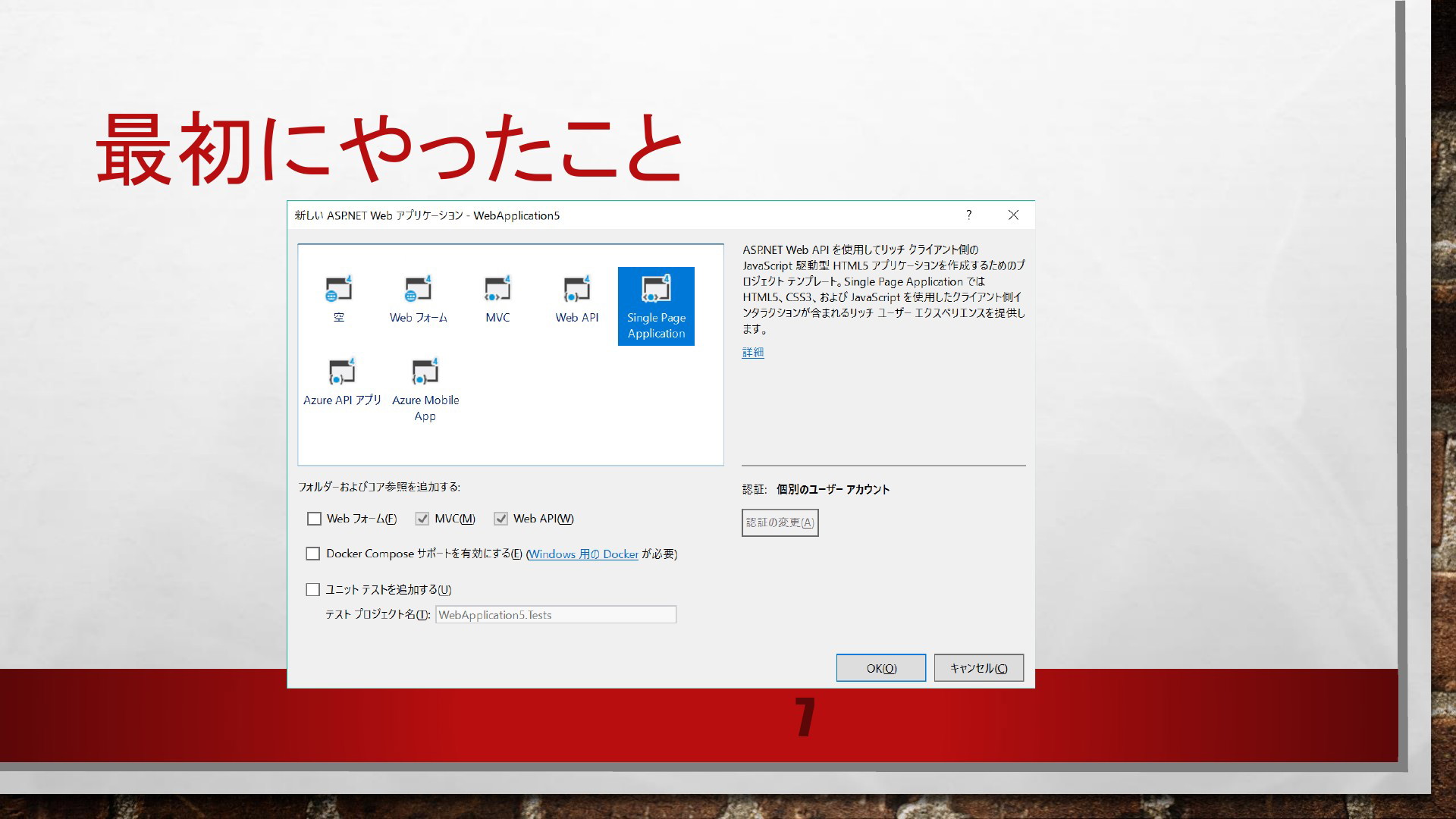Toggle the Web API(W) reference checkbox

point(500,519)
